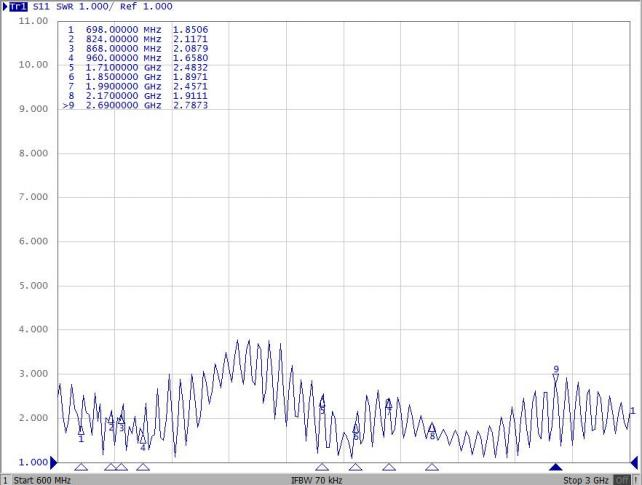Click the IFBW 70 kHz setting
The image size is (642, 485).
316,480
